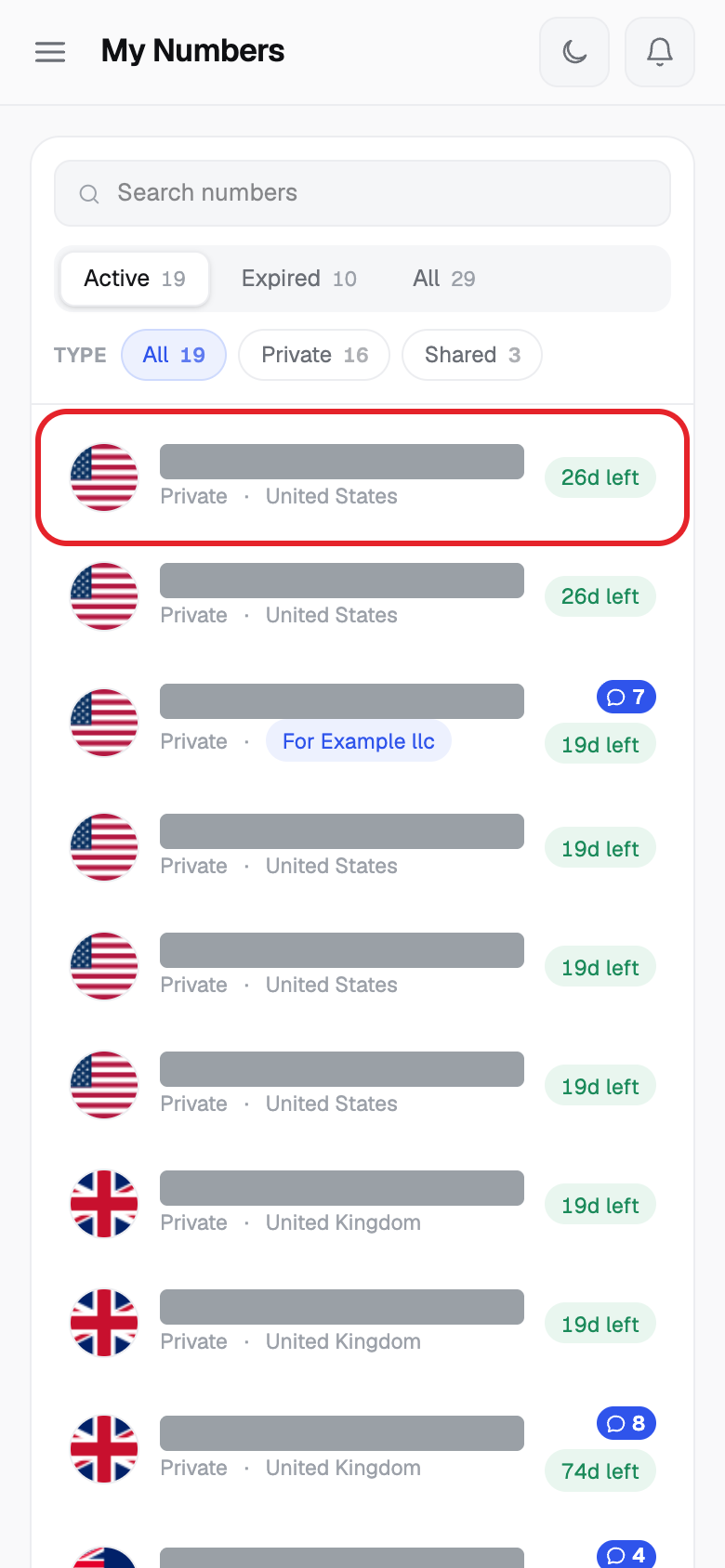Click the search magnifier icon
Viewport: 725px width, 1568px height.
pyautogui.click(x=89, y=193)
